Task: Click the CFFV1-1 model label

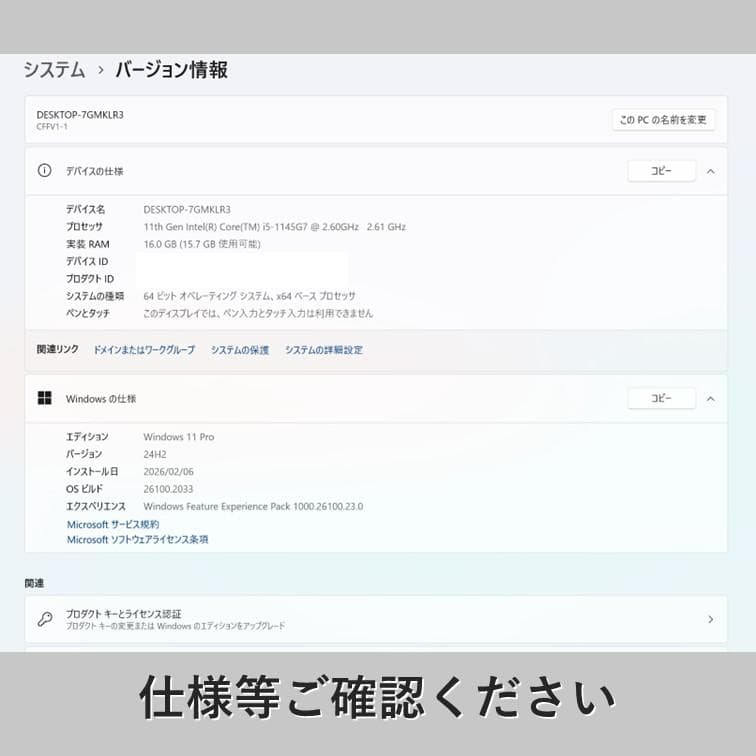Action: pyautogui.click(x=52, y=127)
